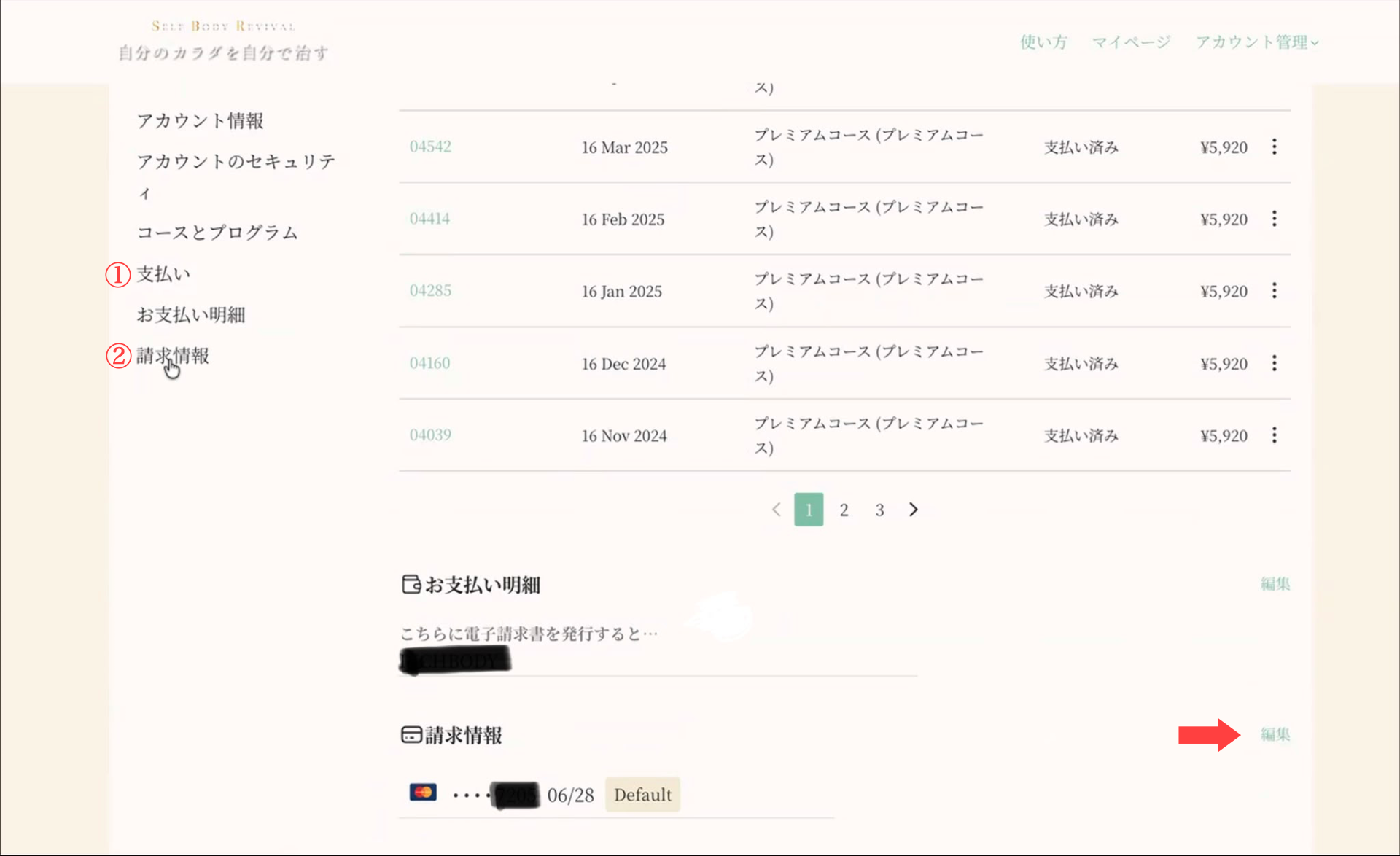Open the three-dot menu for invoice 04414

coord(1274,219)
